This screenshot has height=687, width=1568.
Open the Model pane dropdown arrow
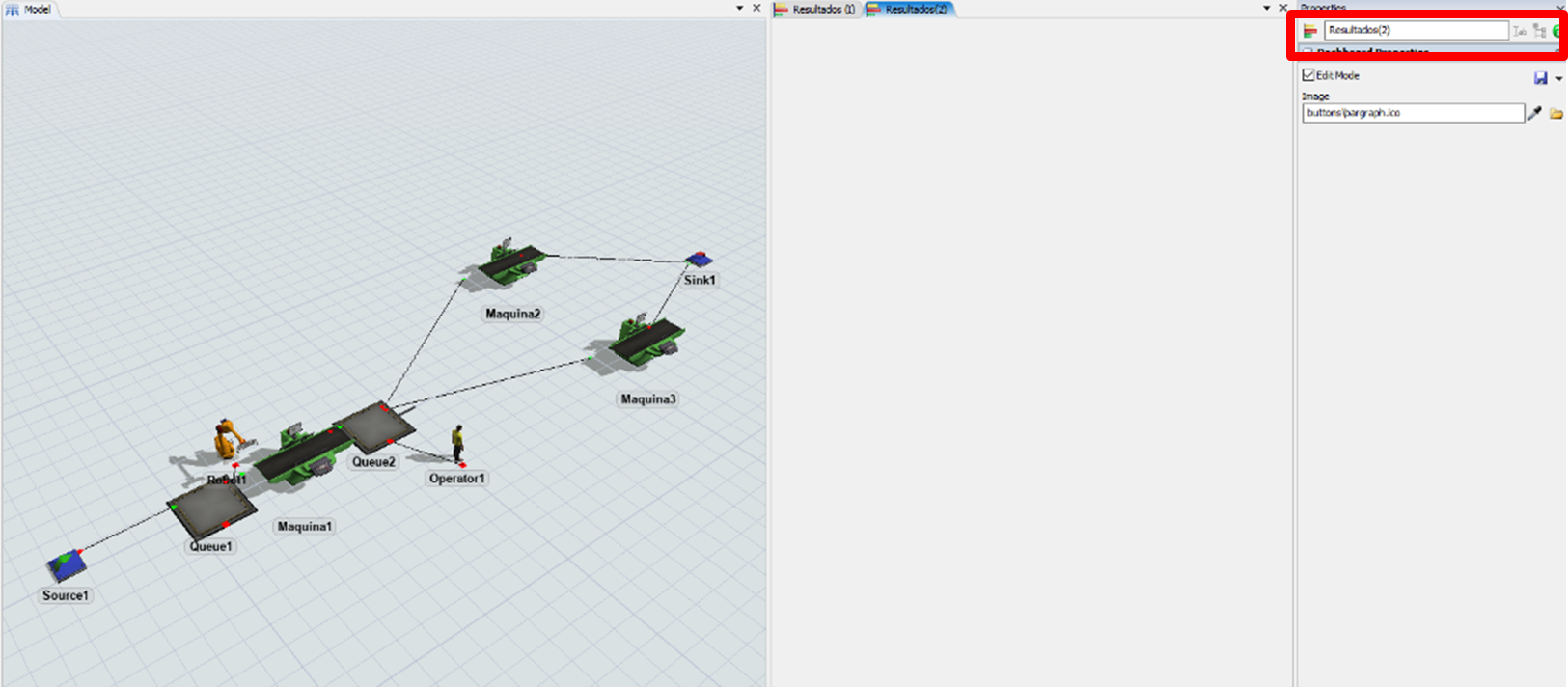click(740, 8)
